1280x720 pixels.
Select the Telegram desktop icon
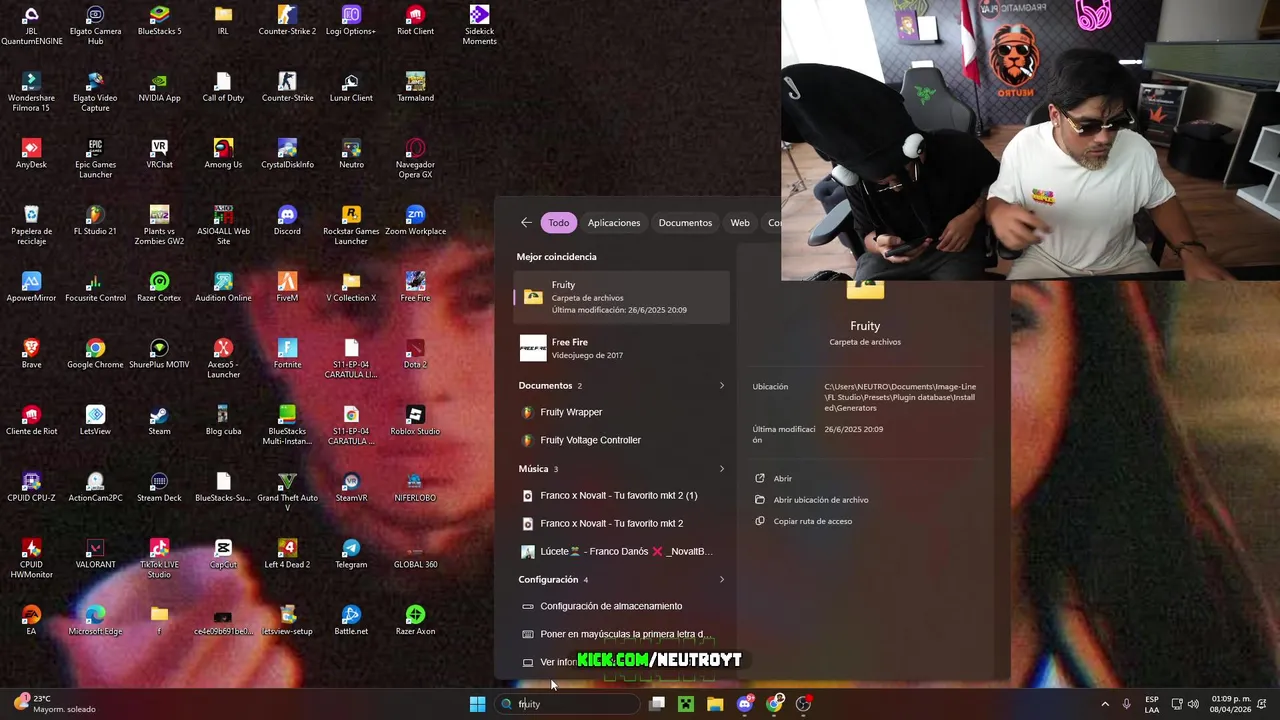[351, 554]
